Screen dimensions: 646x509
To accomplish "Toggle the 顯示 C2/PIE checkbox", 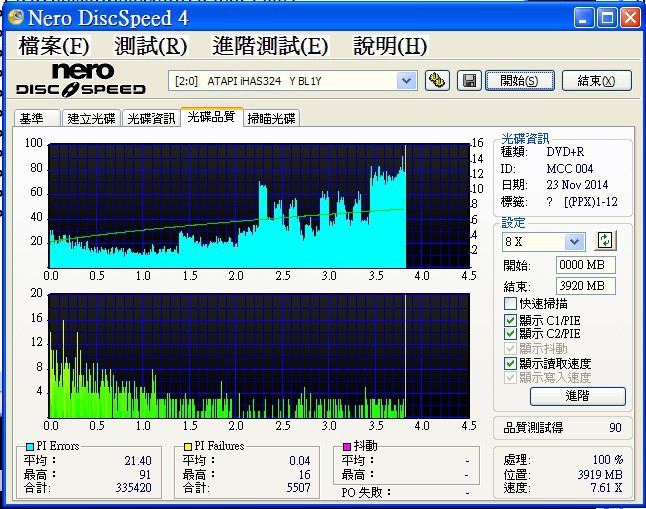I will 510,333.
